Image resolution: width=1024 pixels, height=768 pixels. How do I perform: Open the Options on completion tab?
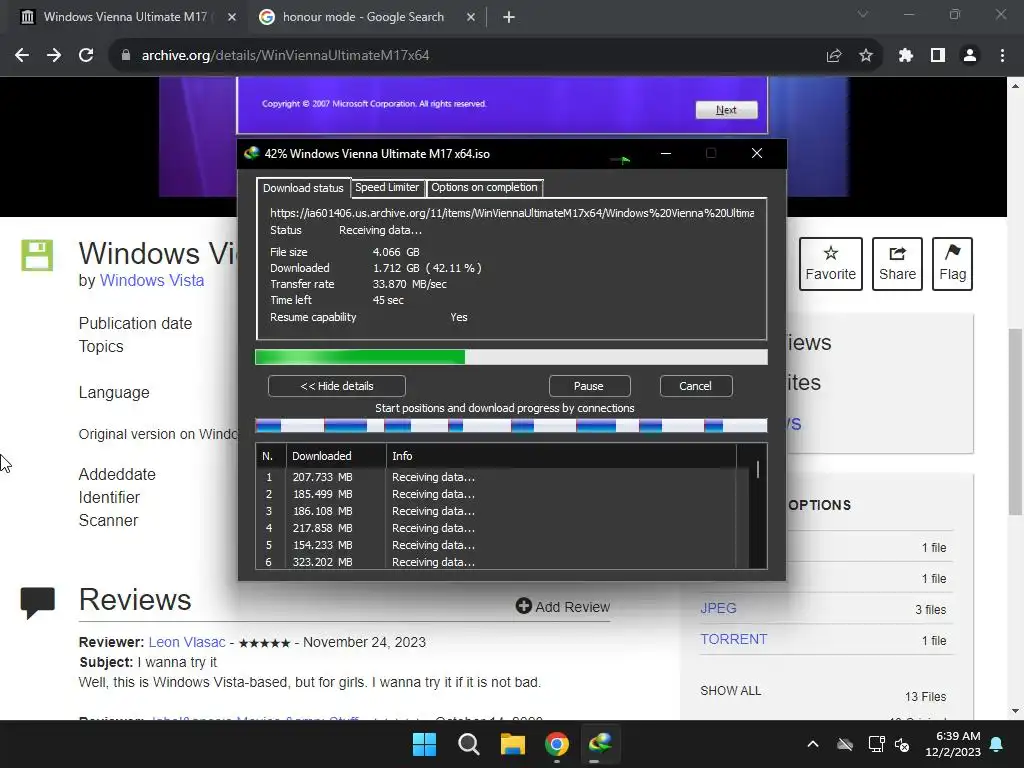pos(485,187)
